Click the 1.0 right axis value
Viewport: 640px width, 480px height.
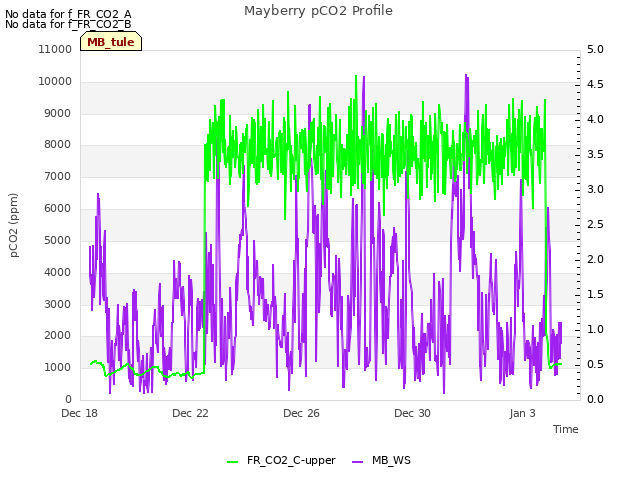(x=596, y=329)
